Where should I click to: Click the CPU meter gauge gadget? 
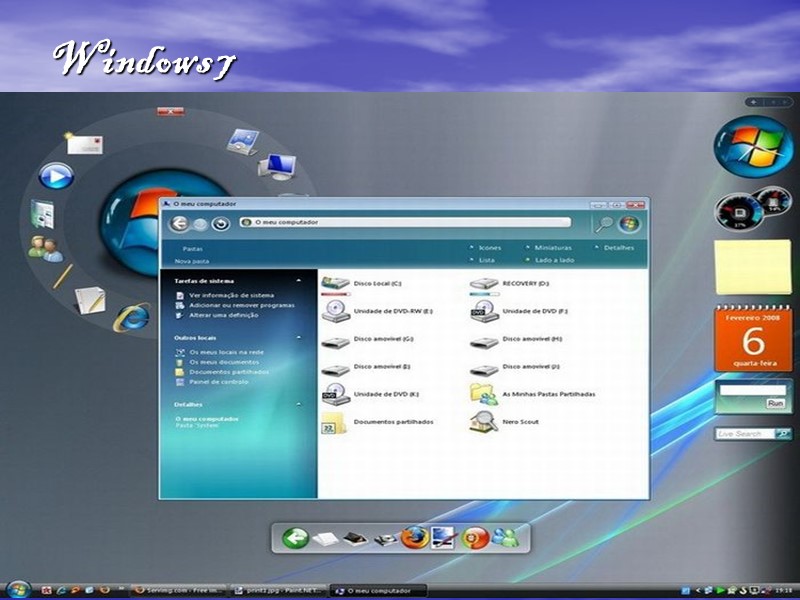[x=740, y=212]
